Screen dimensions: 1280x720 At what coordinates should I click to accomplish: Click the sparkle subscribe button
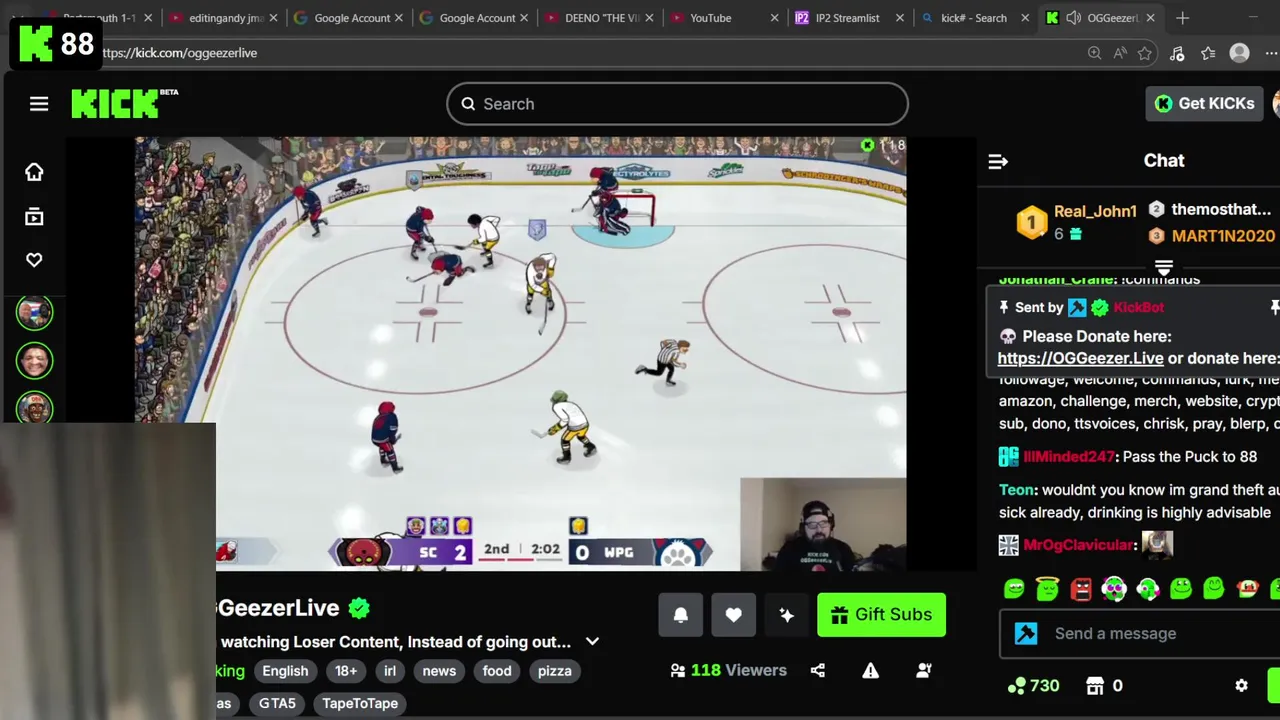point(787,615)
